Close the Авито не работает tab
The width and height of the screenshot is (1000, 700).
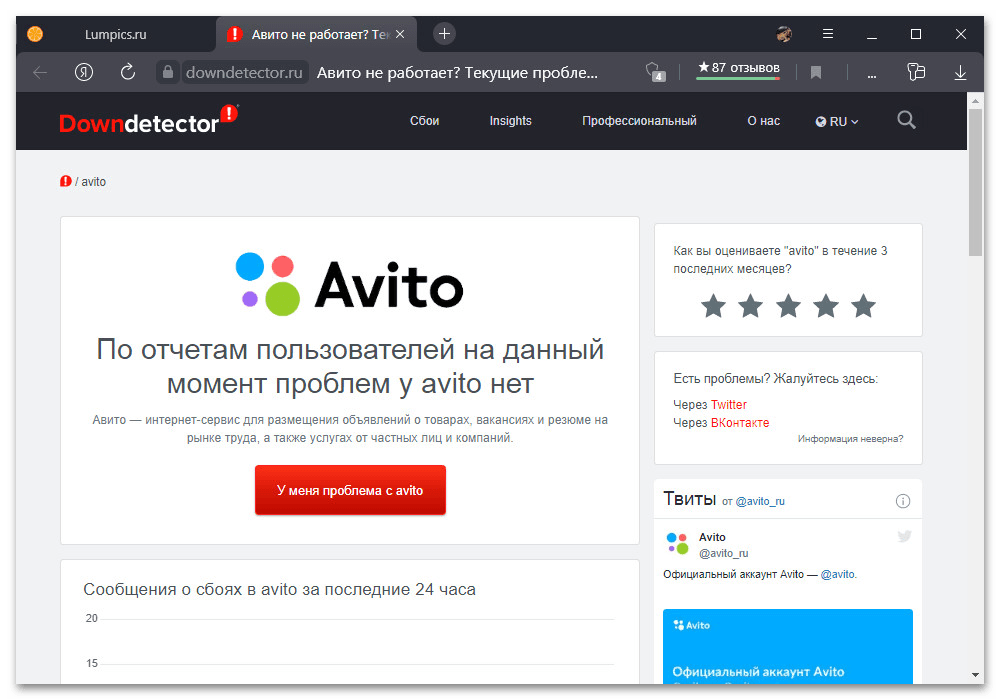pos(400,34)
